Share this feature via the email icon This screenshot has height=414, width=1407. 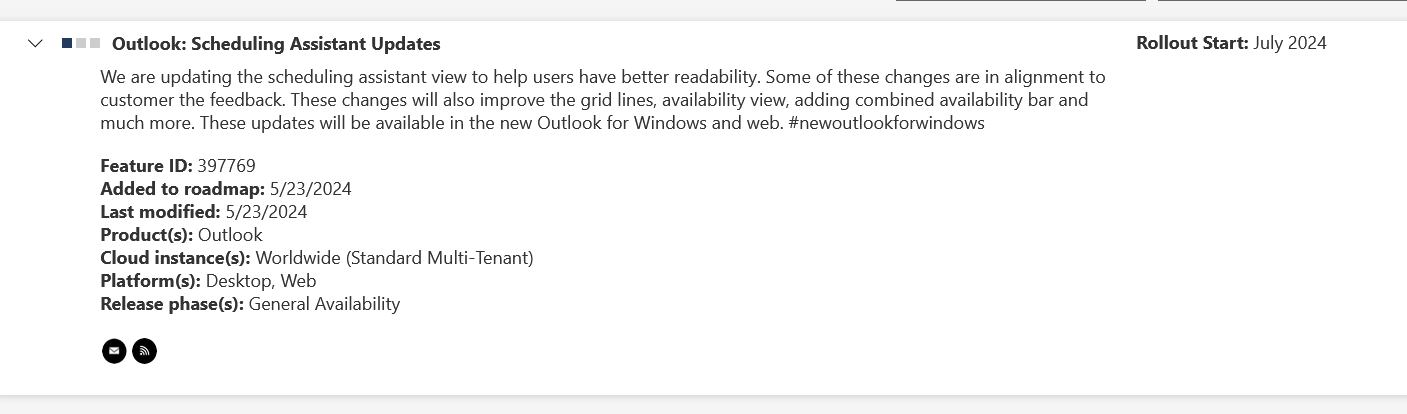114,351
